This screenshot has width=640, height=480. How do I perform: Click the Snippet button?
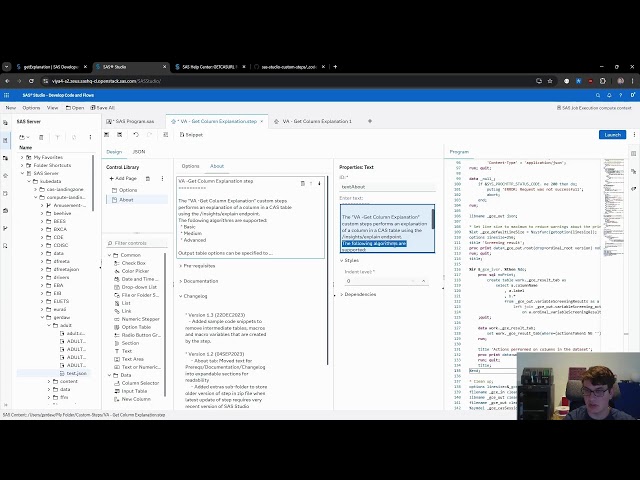coord(191,135)
